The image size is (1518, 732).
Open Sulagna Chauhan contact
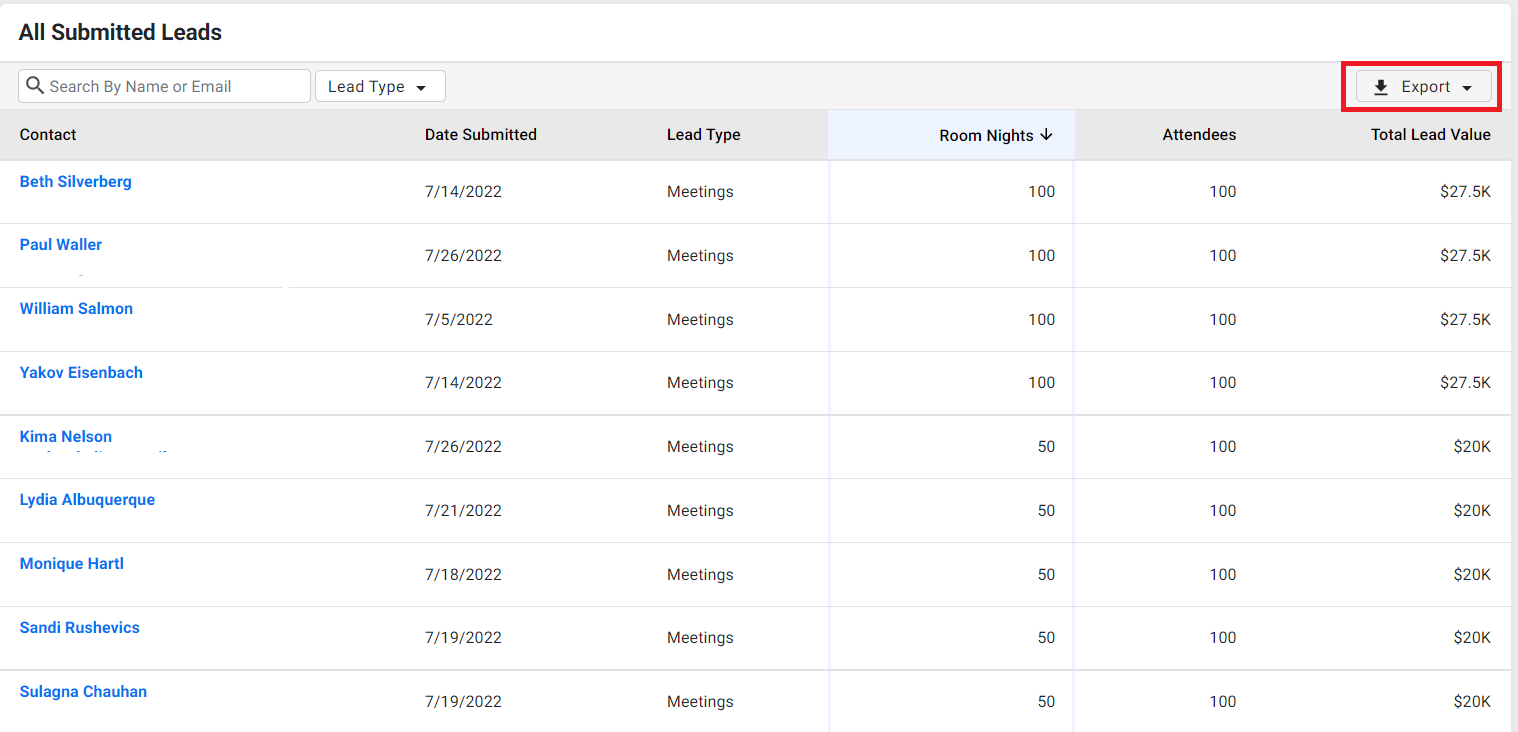click(83, 691)
